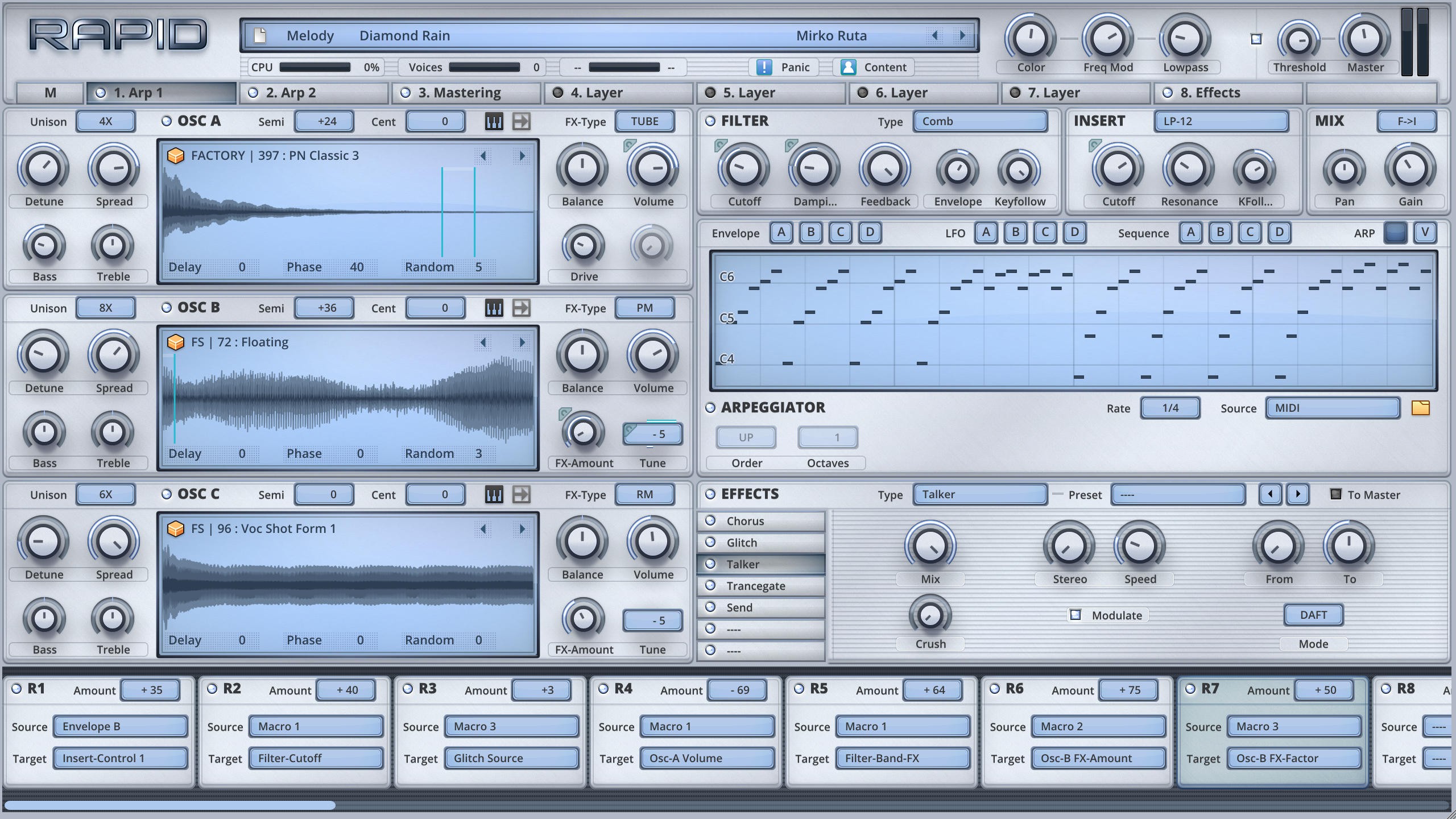Open OSC A Unison 4X dropdown
This screenshot has height=819, width=1456.
coord(106,121)
